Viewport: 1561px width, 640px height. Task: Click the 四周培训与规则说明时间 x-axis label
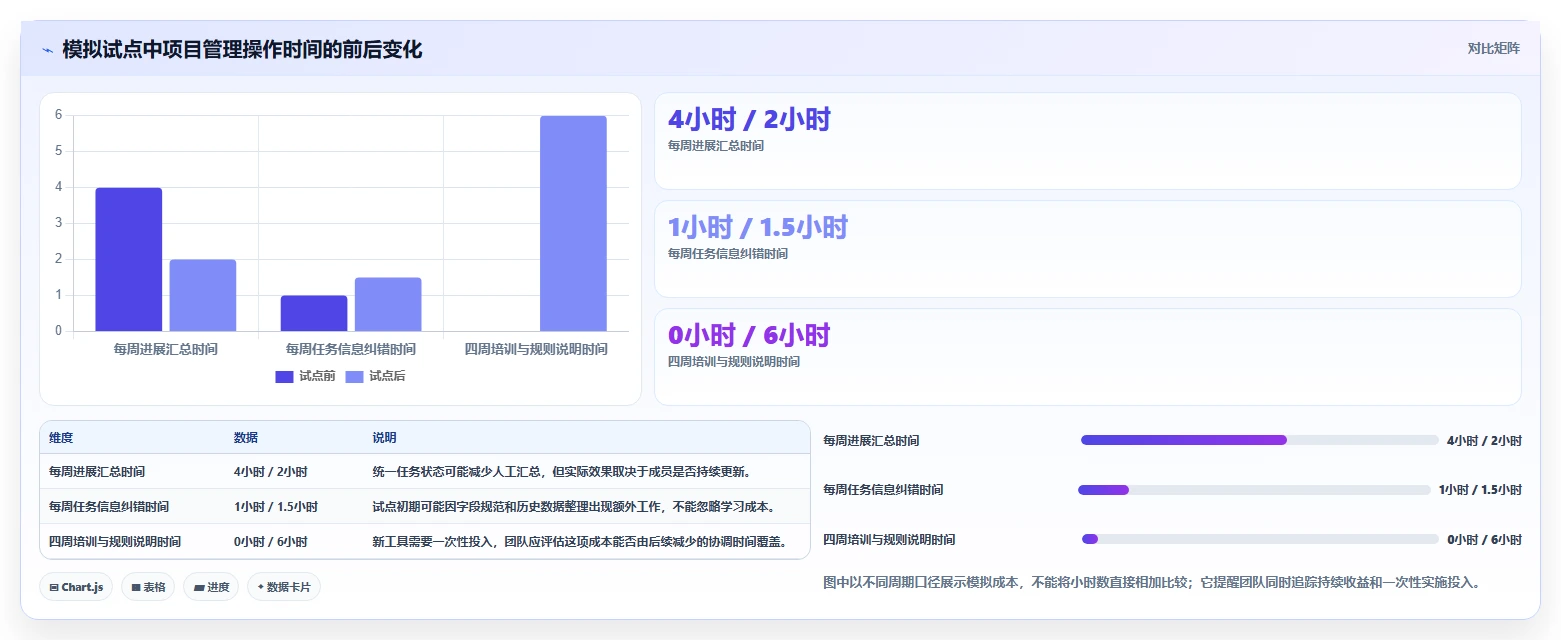click(x=536, y=349)
